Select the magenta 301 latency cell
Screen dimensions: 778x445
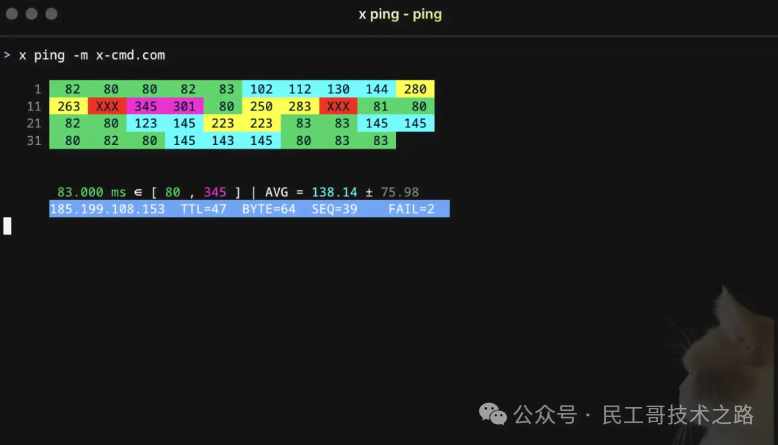(184, 106)
